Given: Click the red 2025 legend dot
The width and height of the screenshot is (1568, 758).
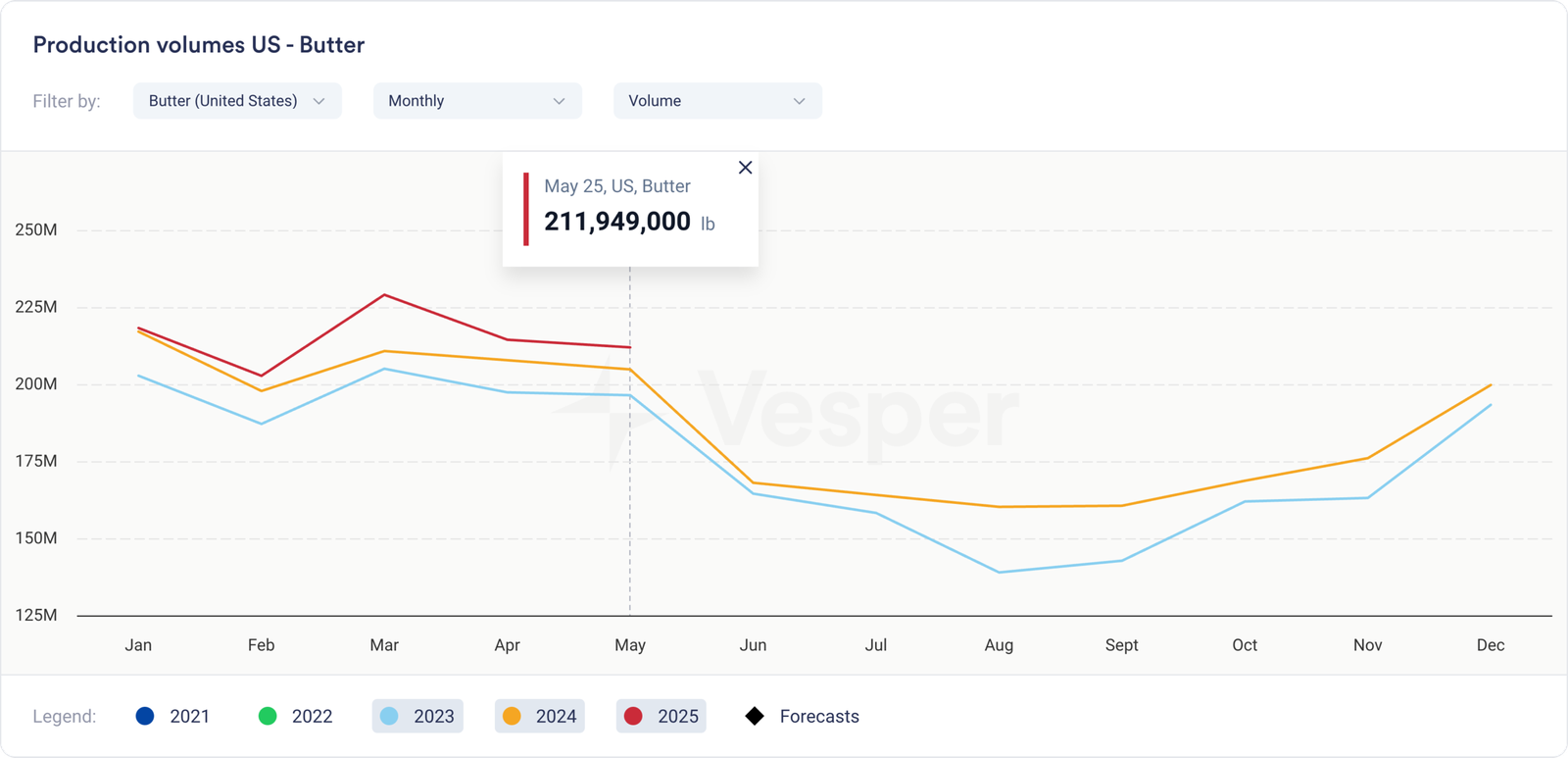Looking at the screenshot, I should click(634, 717).
